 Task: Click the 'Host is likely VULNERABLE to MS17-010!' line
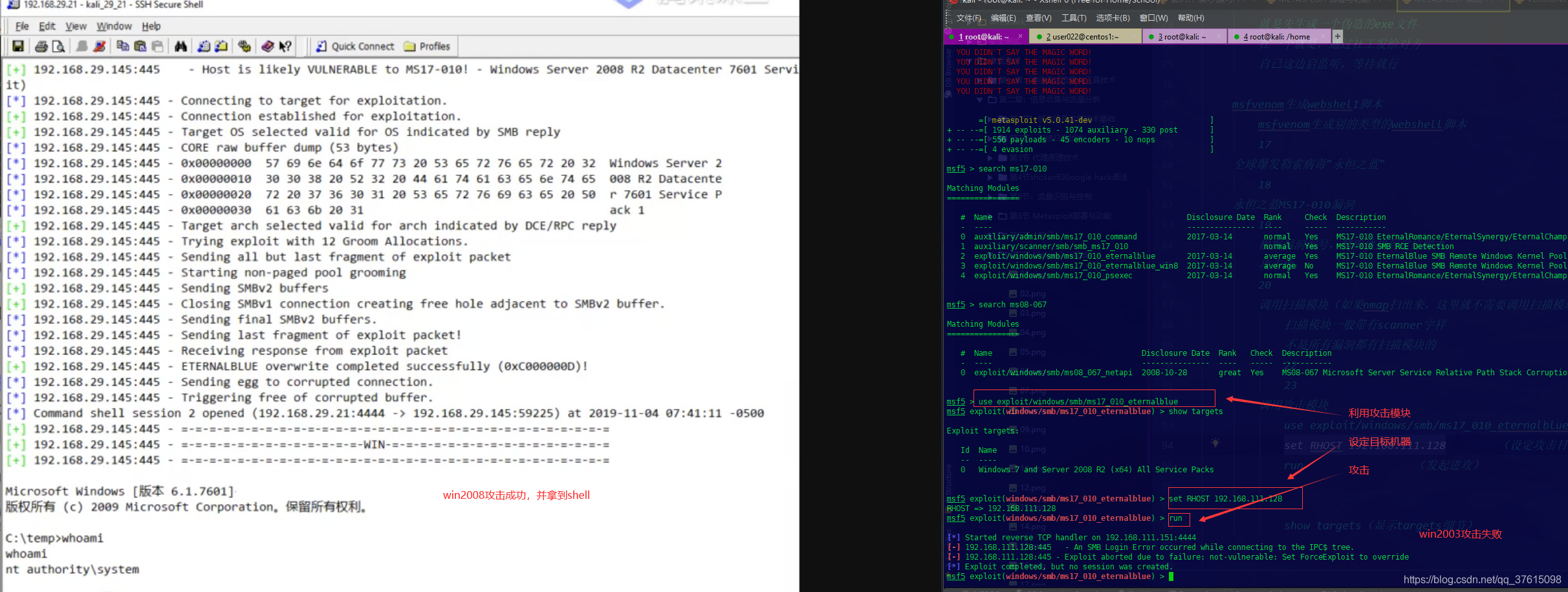[402, 69]
